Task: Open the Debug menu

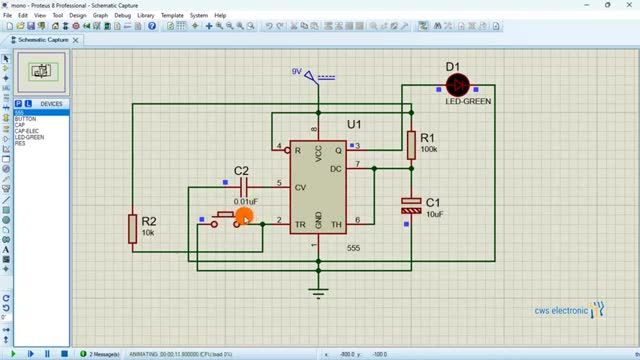Action: coord(122,16)
